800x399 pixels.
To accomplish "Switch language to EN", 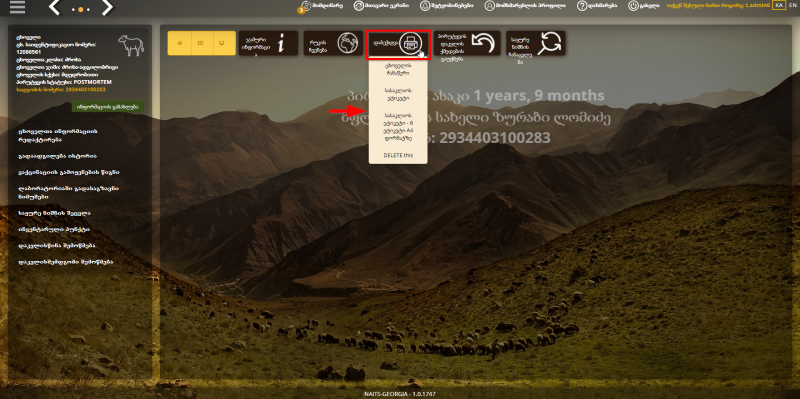I will 792,6.
